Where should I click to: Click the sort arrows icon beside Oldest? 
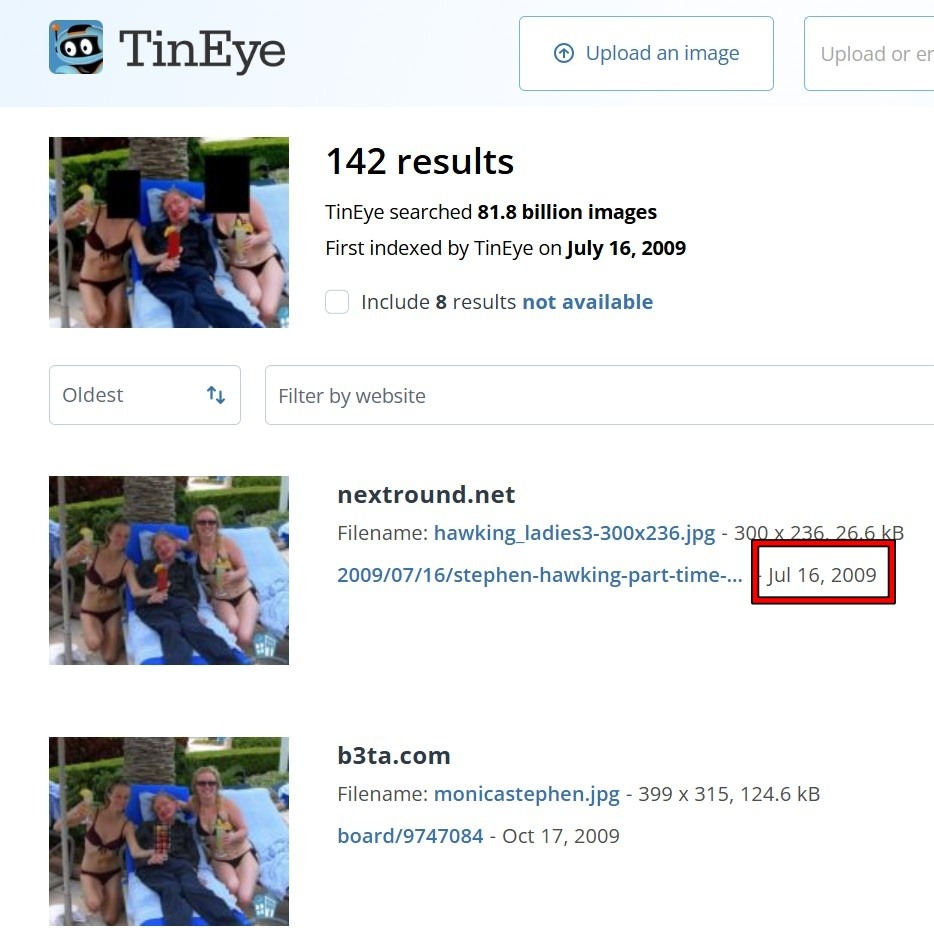coord(215,395)
